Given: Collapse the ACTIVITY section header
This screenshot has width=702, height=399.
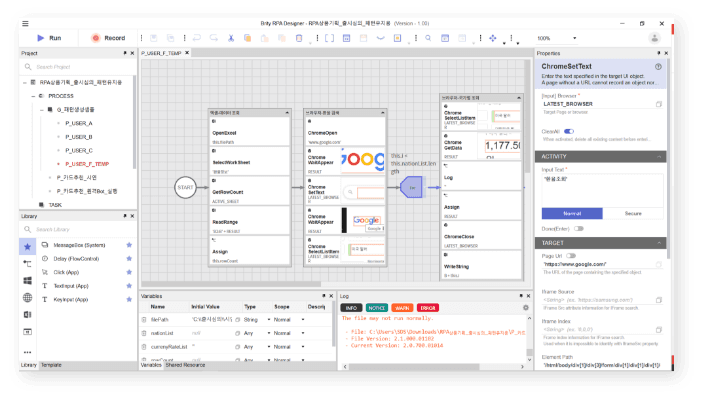Looking at the screenshot, I should [600, 156].
